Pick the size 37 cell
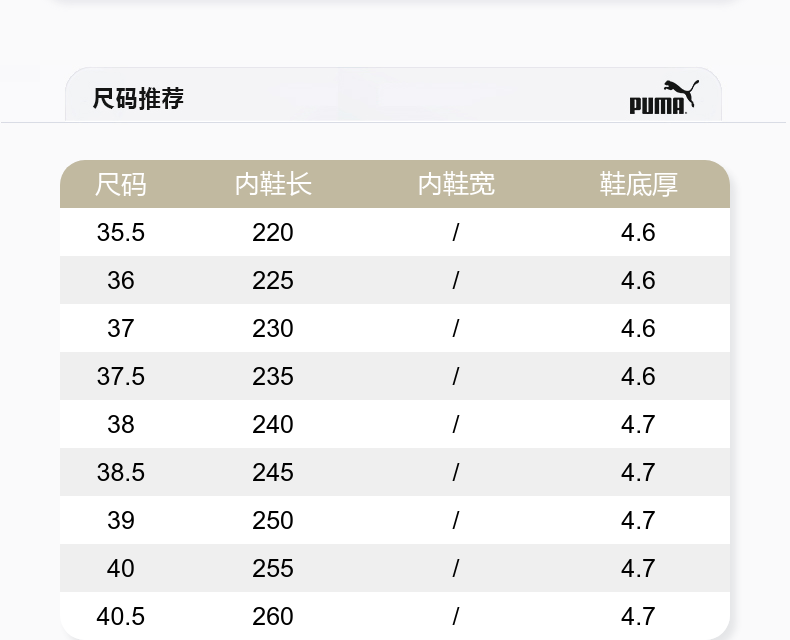The height and width of the screenshot is (640, 790). (121, 329)
